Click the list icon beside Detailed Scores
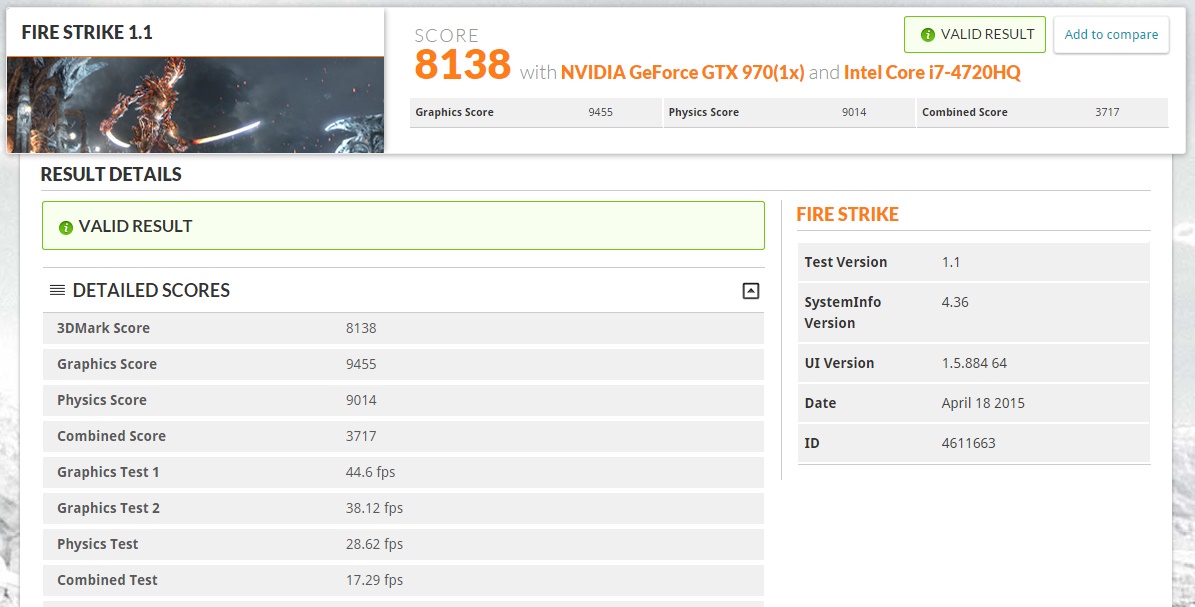 [57, 290]
